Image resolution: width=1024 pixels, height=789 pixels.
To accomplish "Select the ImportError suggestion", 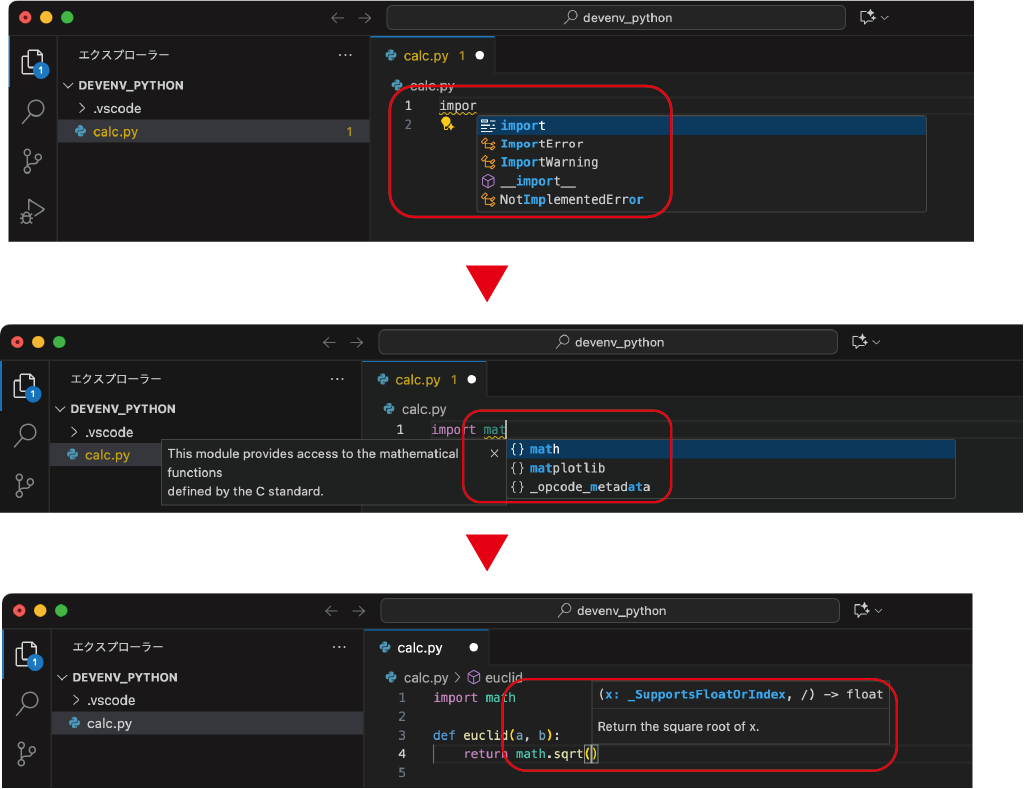I will (x=541, y=144).
